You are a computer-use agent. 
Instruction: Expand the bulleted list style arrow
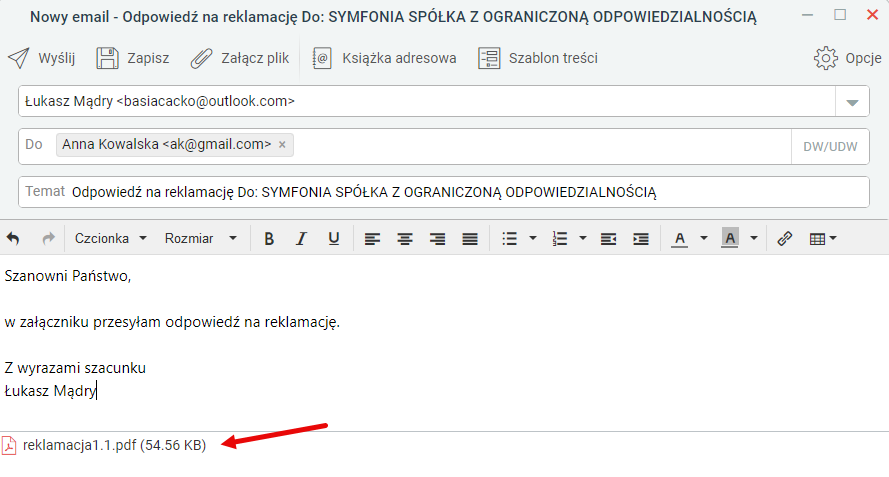point(533,238)
